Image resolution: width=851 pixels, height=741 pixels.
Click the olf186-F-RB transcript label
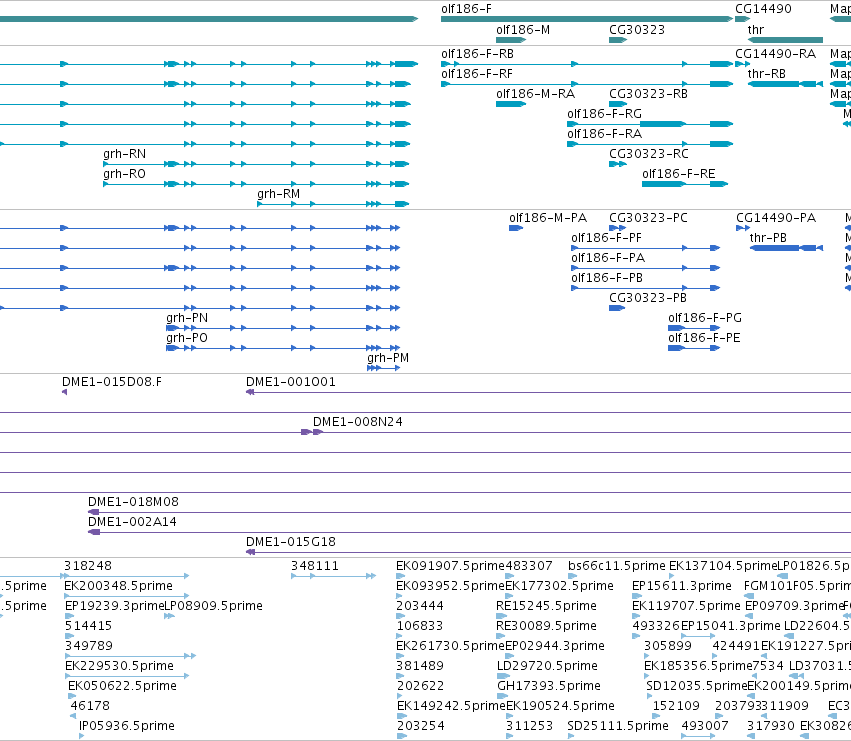click(x=477, y=54)
